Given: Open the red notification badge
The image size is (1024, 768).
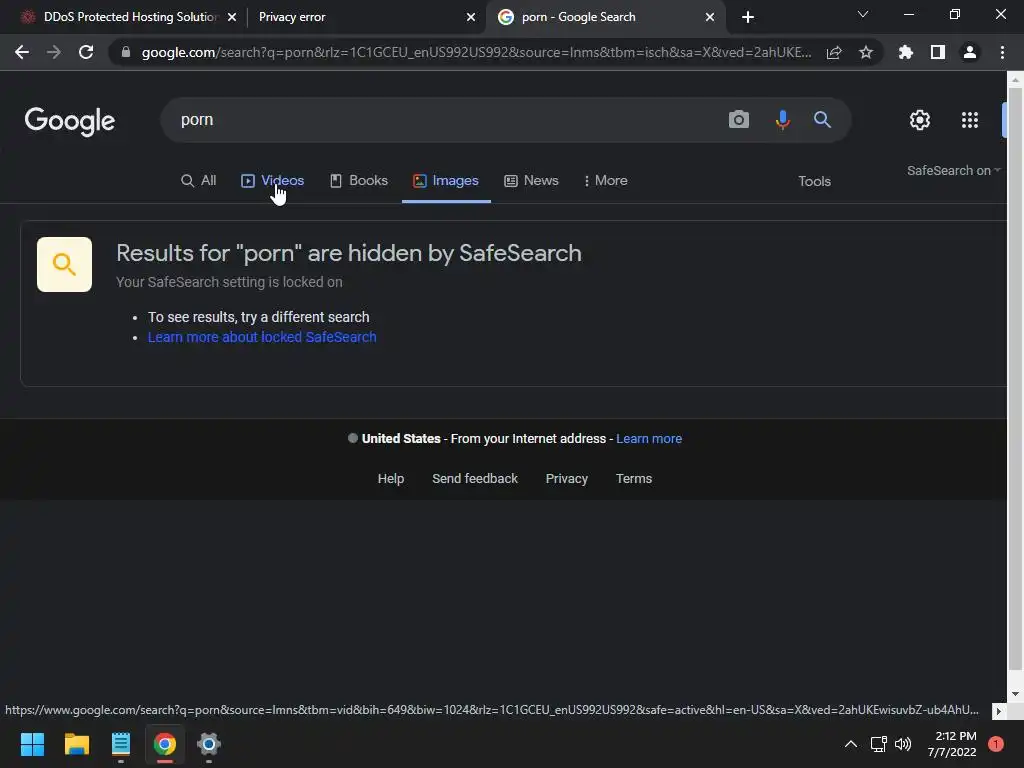Looking at the screenshot, I should [996, 744].
